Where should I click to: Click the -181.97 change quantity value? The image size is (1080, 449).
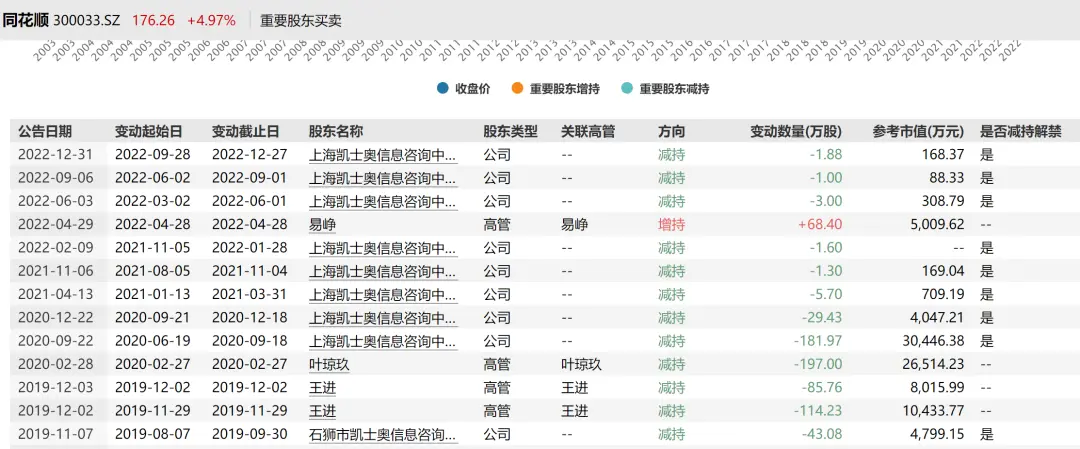pyautogui.click(x=819, y=341)
